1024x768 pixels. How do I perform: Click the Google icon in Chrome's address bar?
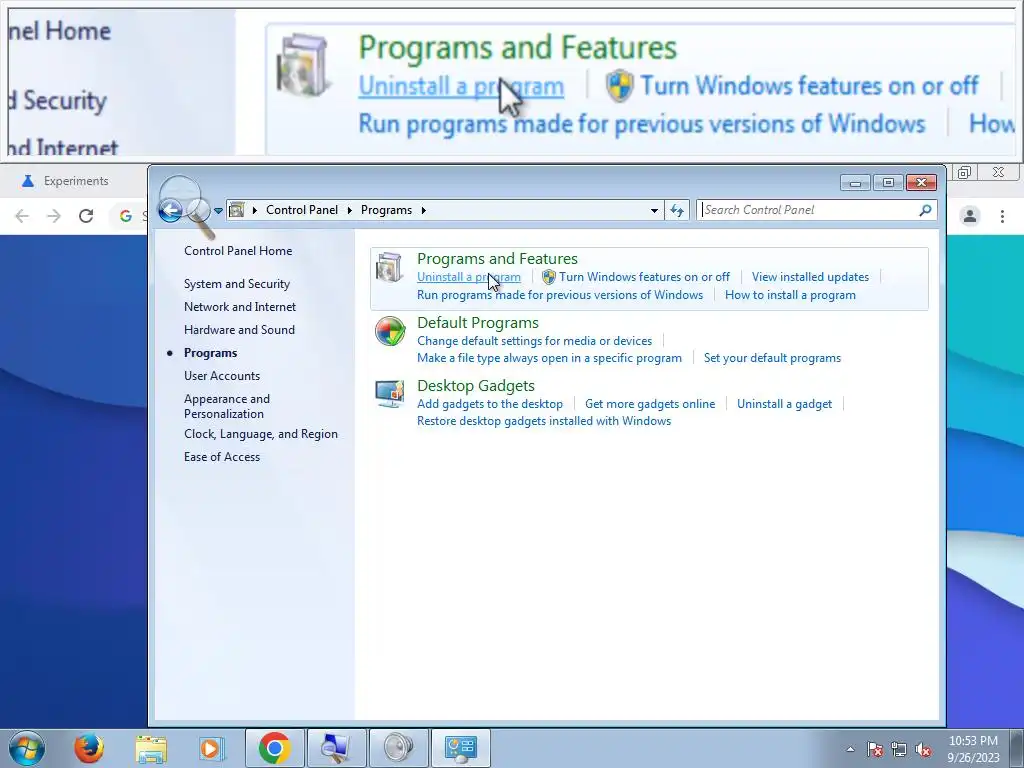tap(126, 216)
